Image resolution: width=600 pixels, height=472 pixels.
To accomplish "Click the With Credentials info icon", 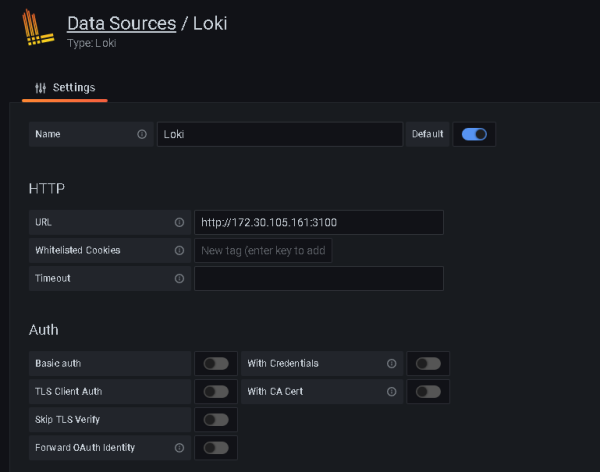I will [391, 363].
